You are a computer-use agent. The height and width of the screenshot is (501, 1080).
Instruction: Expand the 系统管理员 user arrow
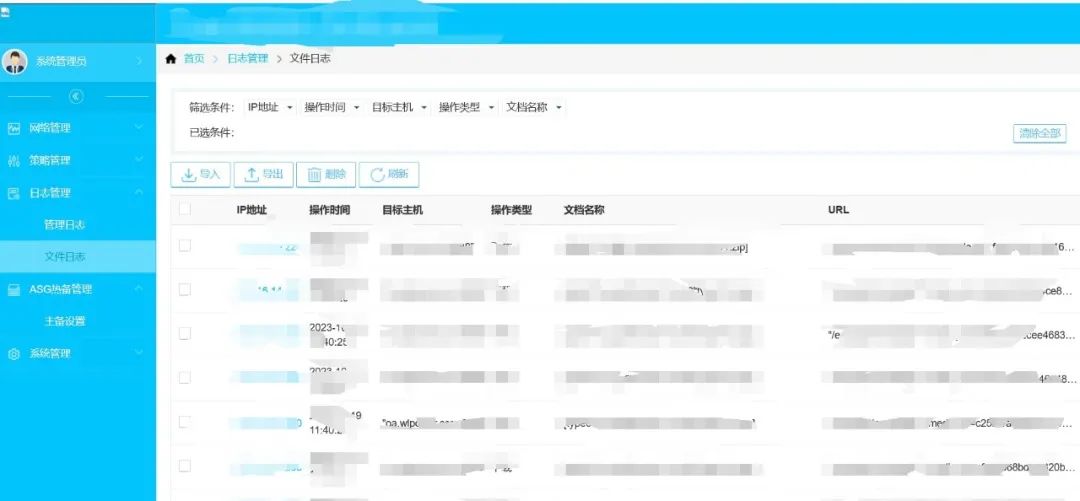(x=140, y=61)
